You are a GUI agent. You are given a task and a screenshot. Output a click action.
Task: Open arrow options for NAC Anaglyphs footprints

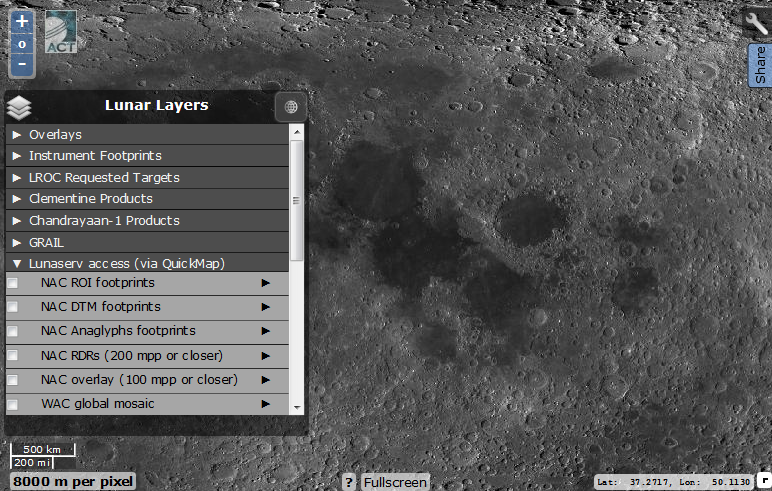266,331
